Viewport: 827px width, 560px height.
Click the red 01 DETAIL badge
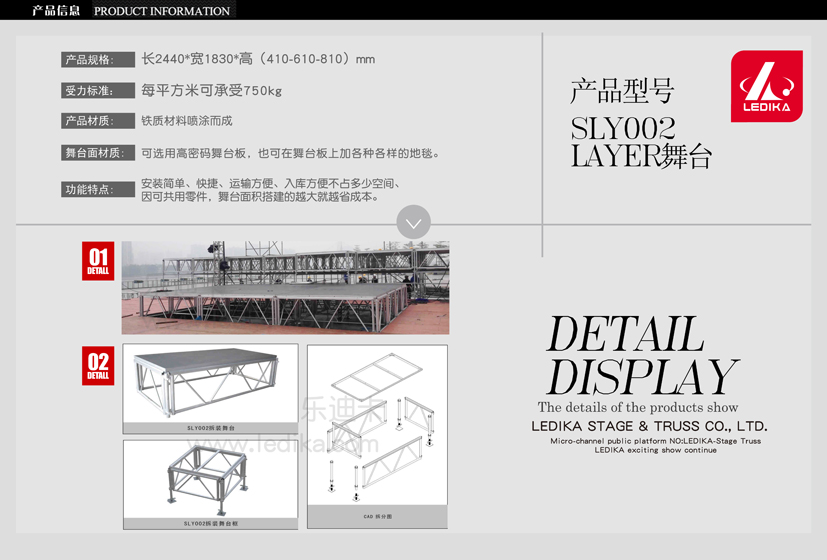click(x=98, y=261)
